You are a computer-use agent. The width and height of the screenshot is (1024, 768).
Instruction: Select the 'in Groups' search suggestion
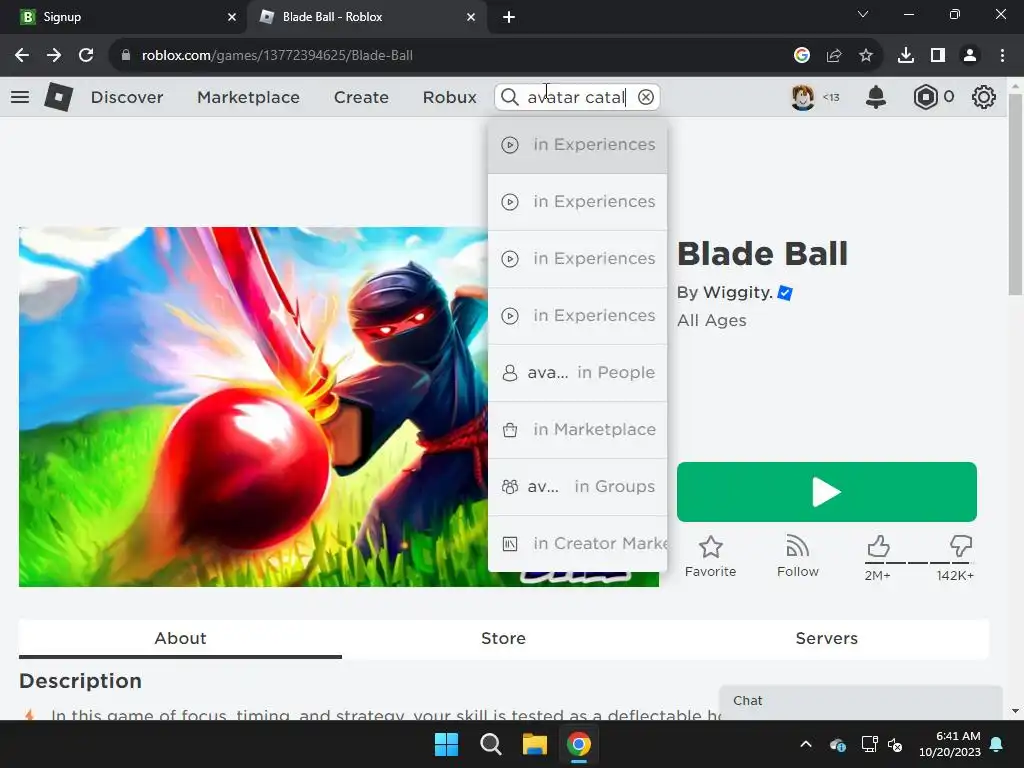click(x=577, y=487)
